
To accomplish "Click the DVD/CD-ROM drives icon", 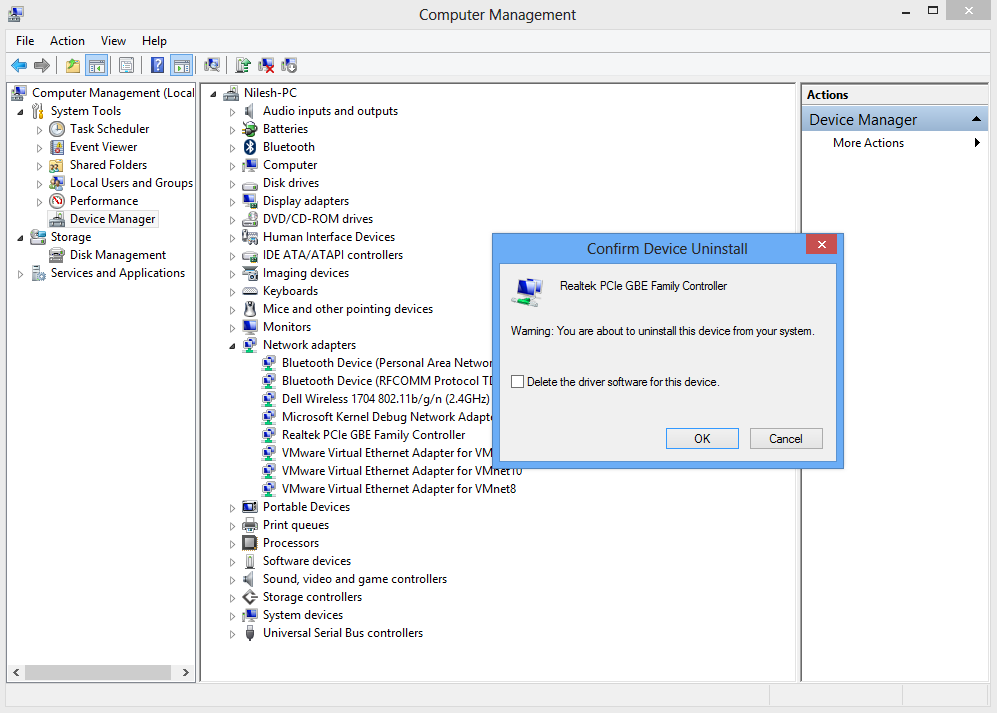I will [250, 219].
